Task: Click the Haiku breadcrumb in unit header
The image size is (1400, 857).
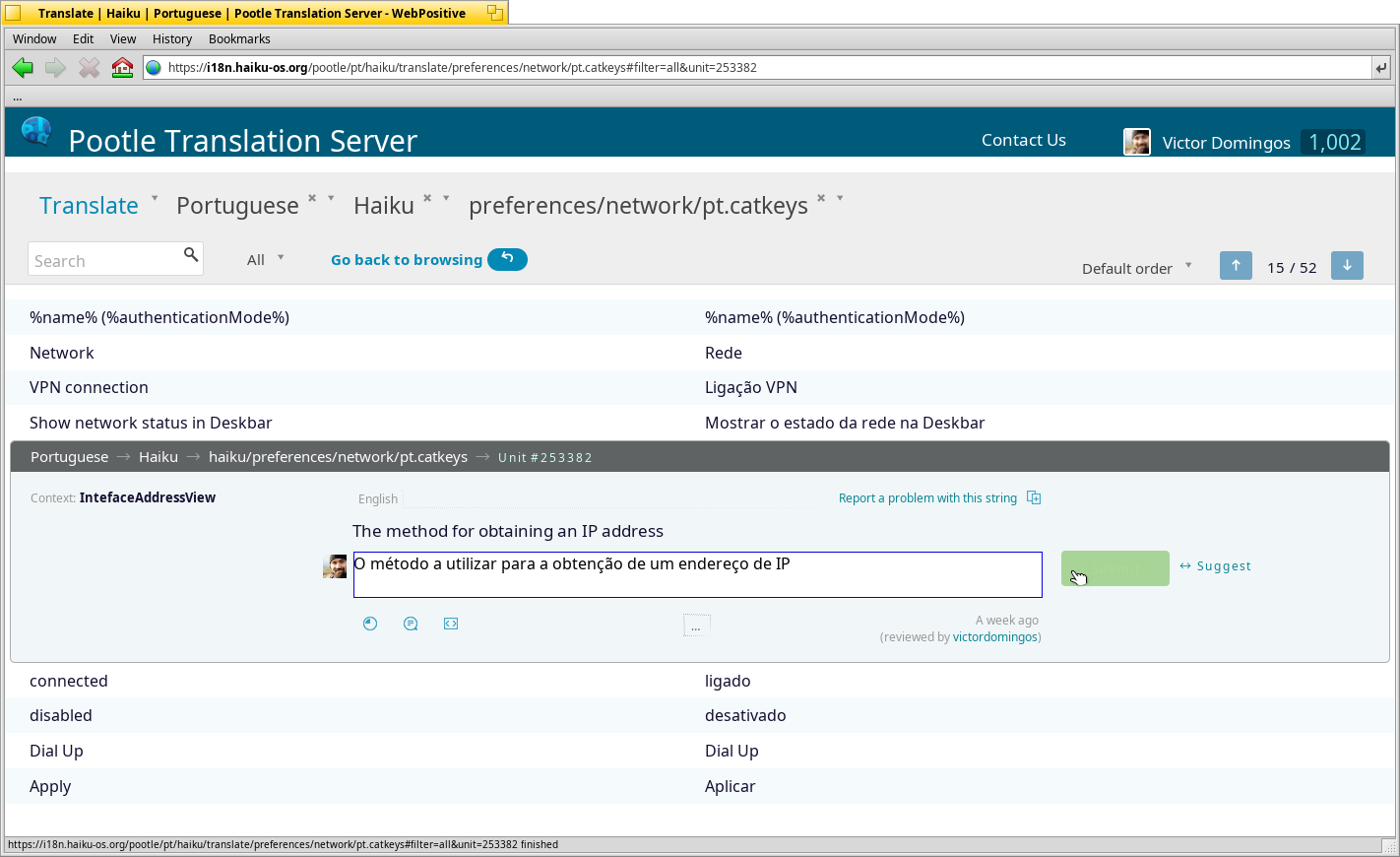Action: tap(159, 457)
